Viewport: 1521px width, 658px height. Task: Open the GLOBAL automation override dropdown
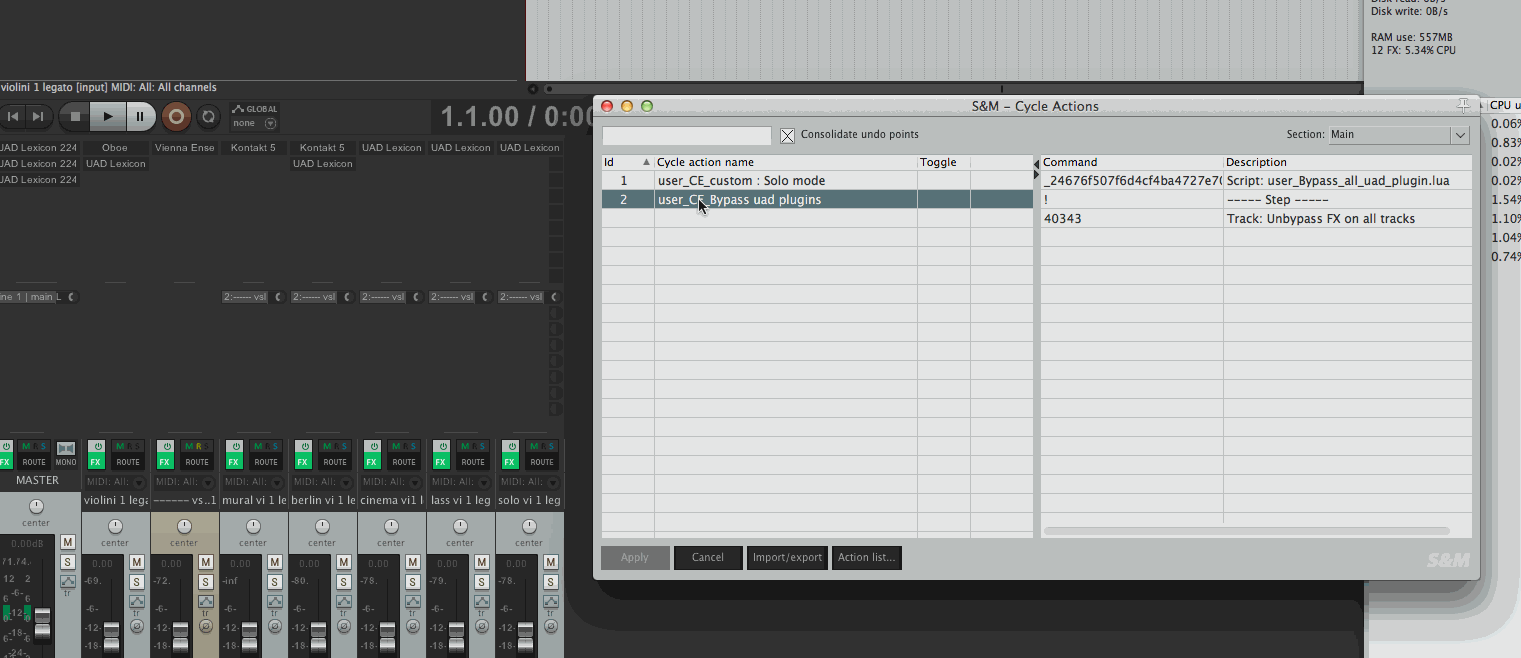pyautogui.click(x=254, y=116)
